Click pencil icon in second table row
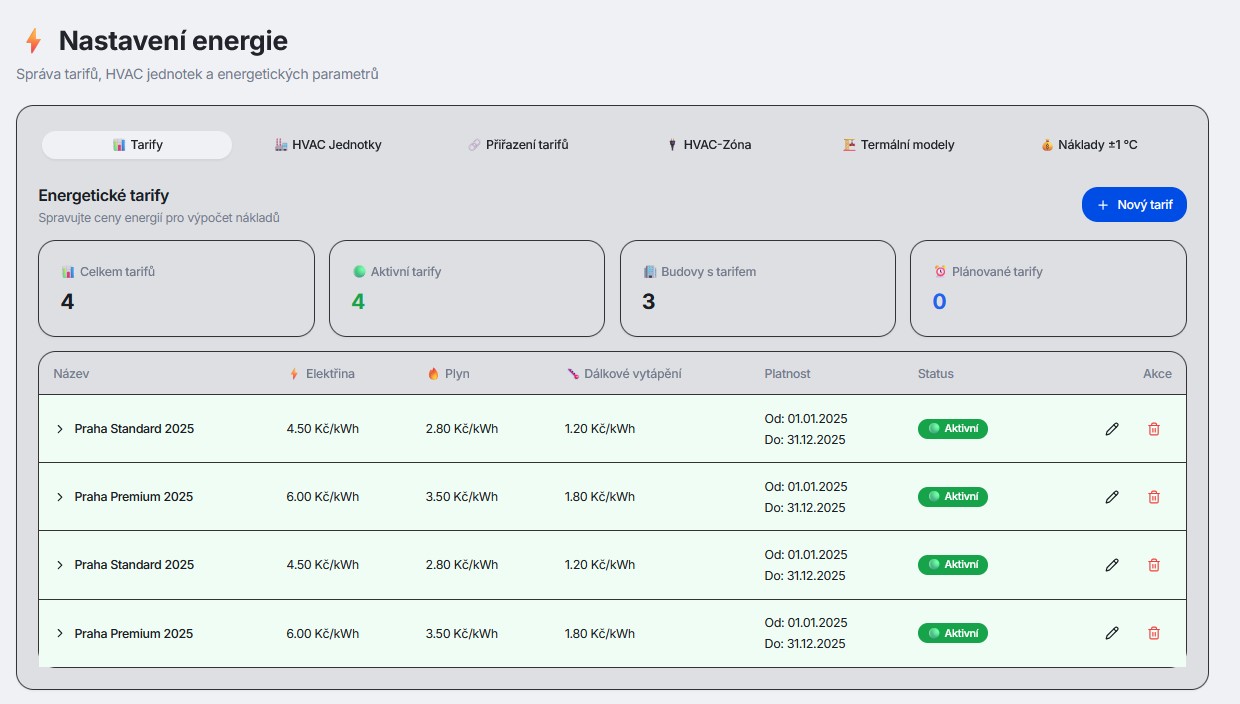Image resolution: width=1240 pixels, height=704 pixels. [x=1111, y=497]
